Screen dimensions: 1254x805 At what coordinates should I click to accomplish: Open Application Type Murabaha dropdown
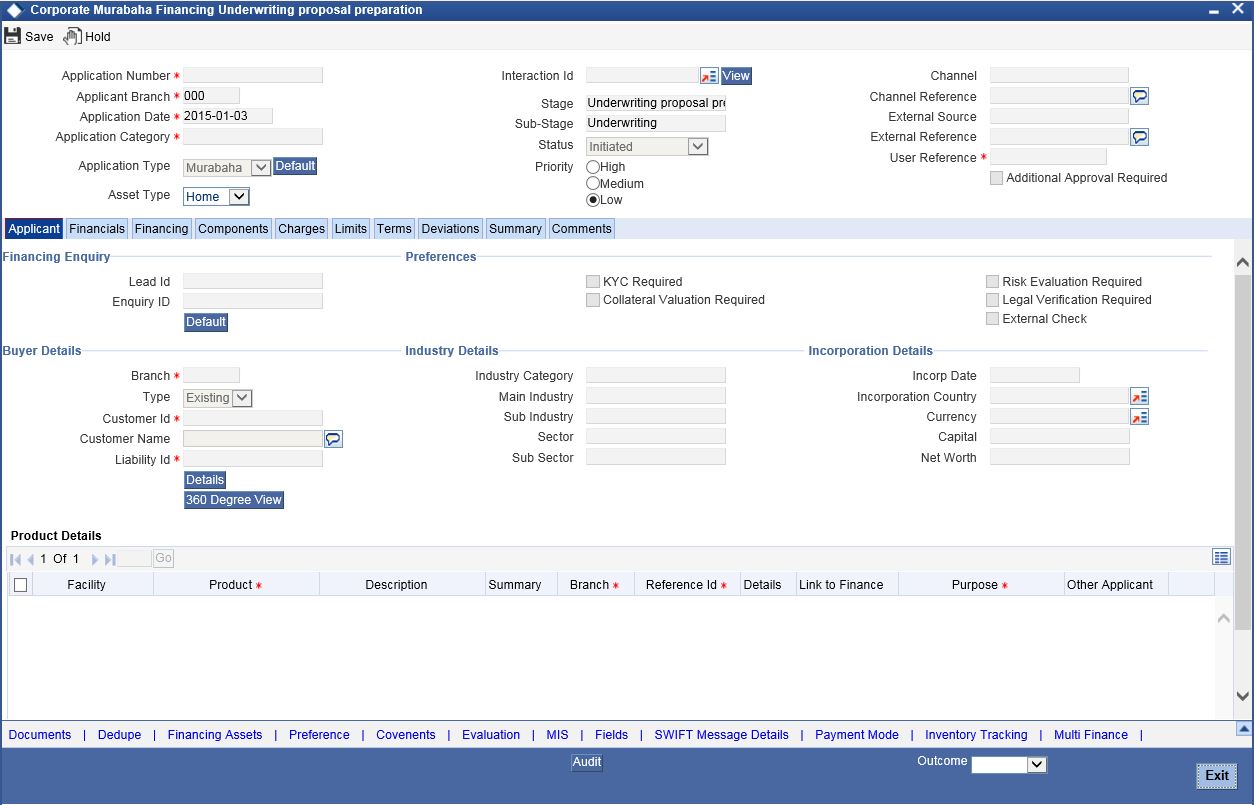pos(227,168)
